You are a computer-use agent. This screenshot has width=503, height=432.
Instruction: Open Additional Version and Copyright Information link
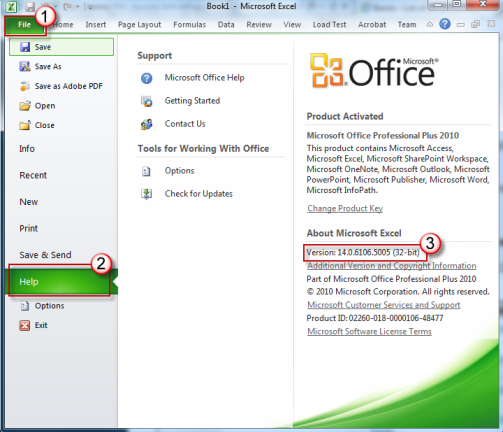[392, 266]
